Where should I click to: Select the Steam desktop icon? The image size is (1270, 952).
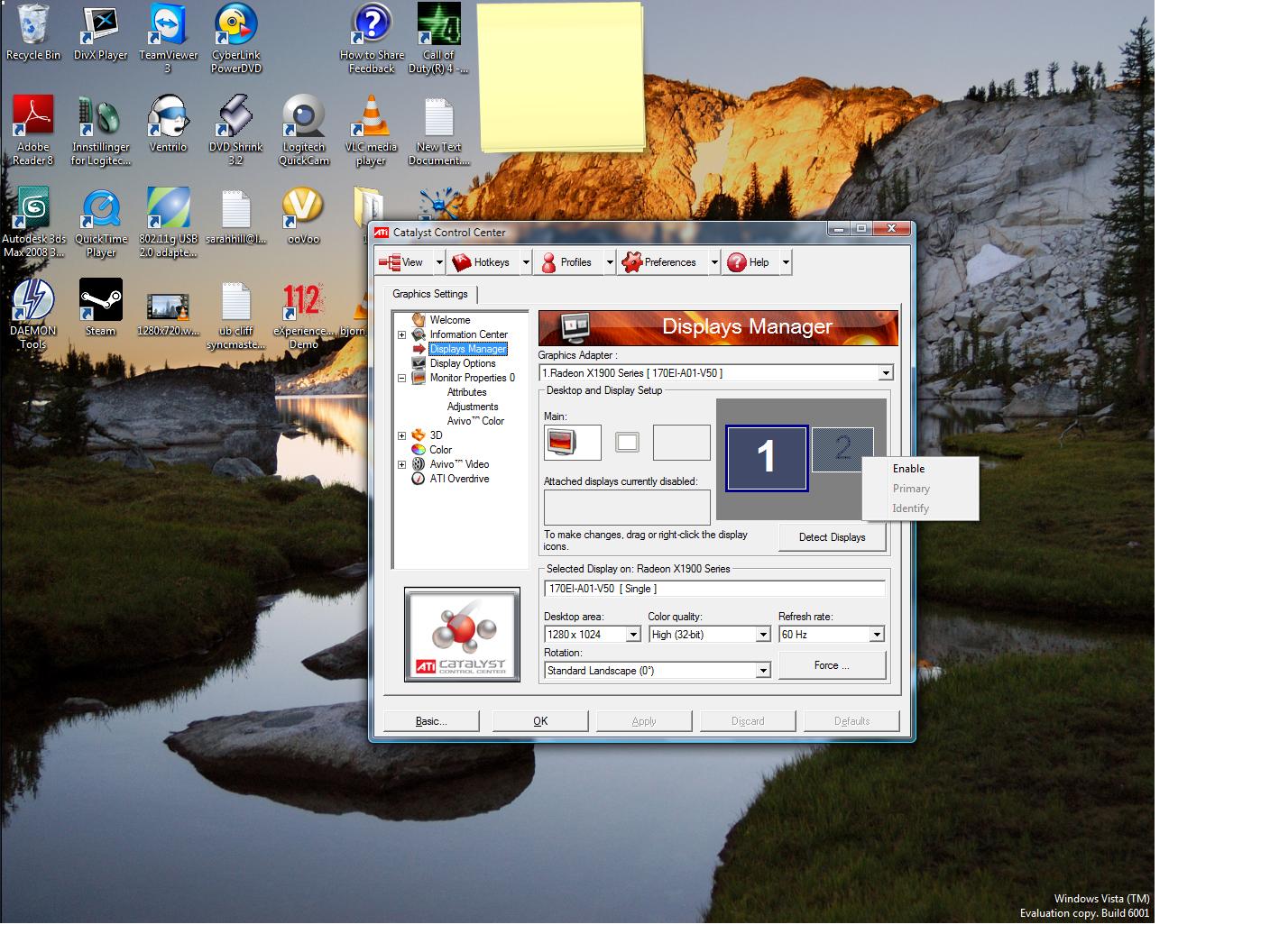101,308
